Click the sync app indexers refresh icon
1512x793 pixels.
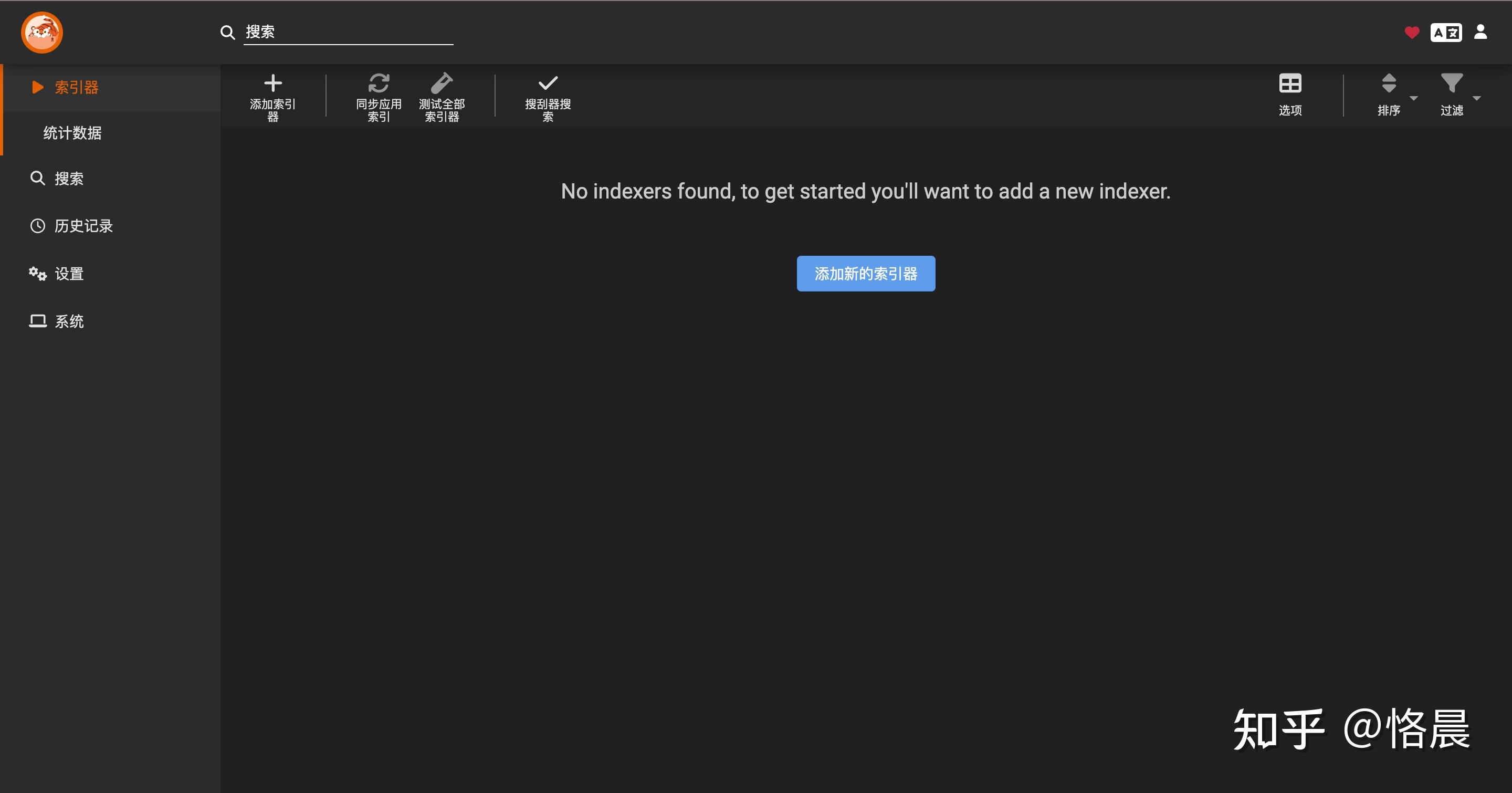pos(379,83)
